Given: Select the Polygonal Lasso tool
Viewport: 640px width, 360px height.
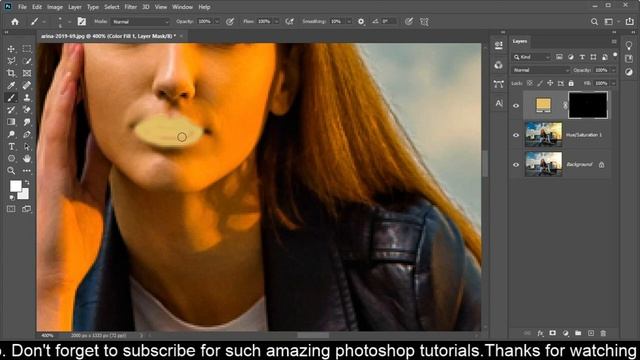Looking at the screenshot, I should pyautogui.click(x=11, y=61).
